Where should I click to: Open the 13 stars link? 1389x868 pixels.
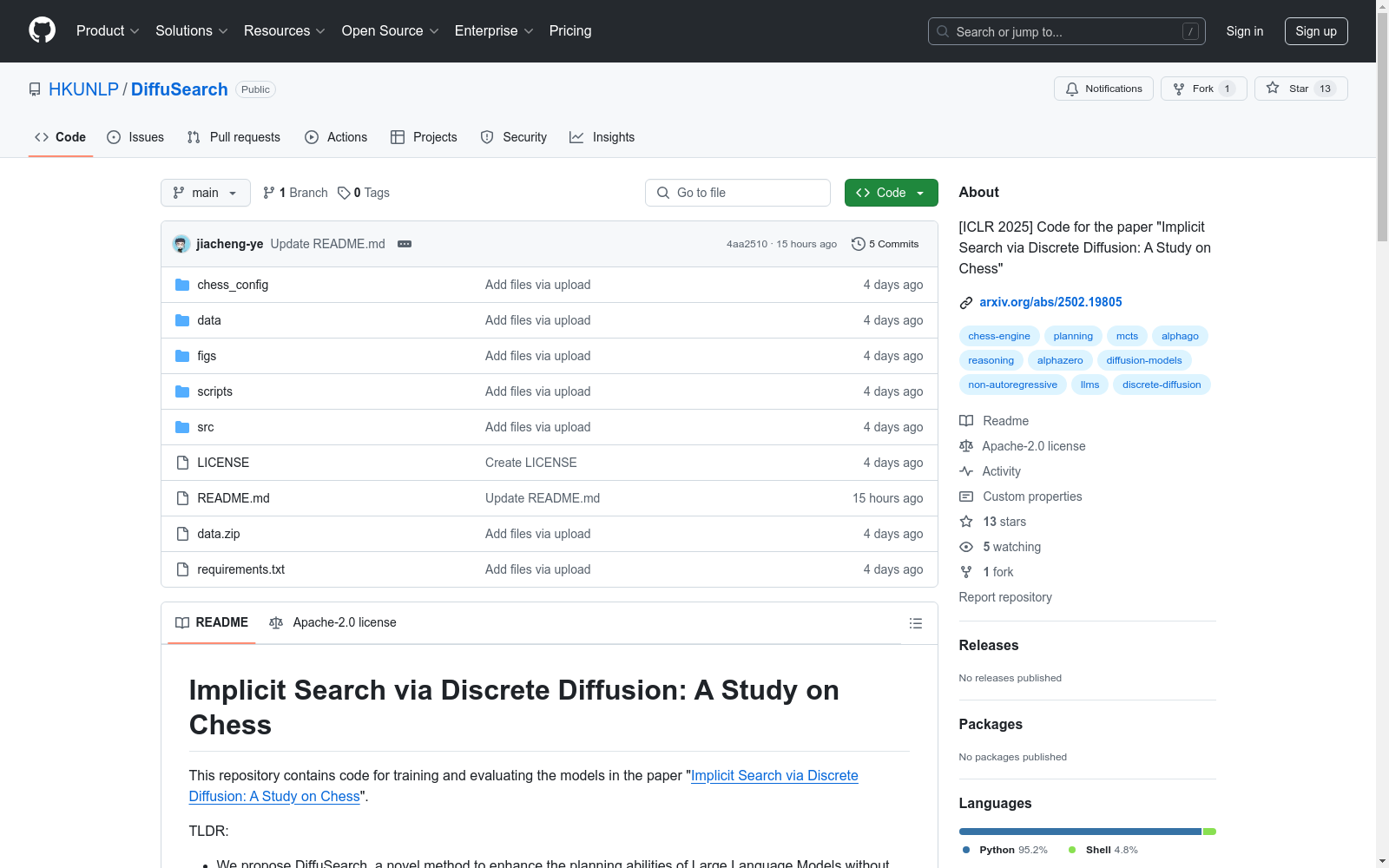coord(1004,522)
